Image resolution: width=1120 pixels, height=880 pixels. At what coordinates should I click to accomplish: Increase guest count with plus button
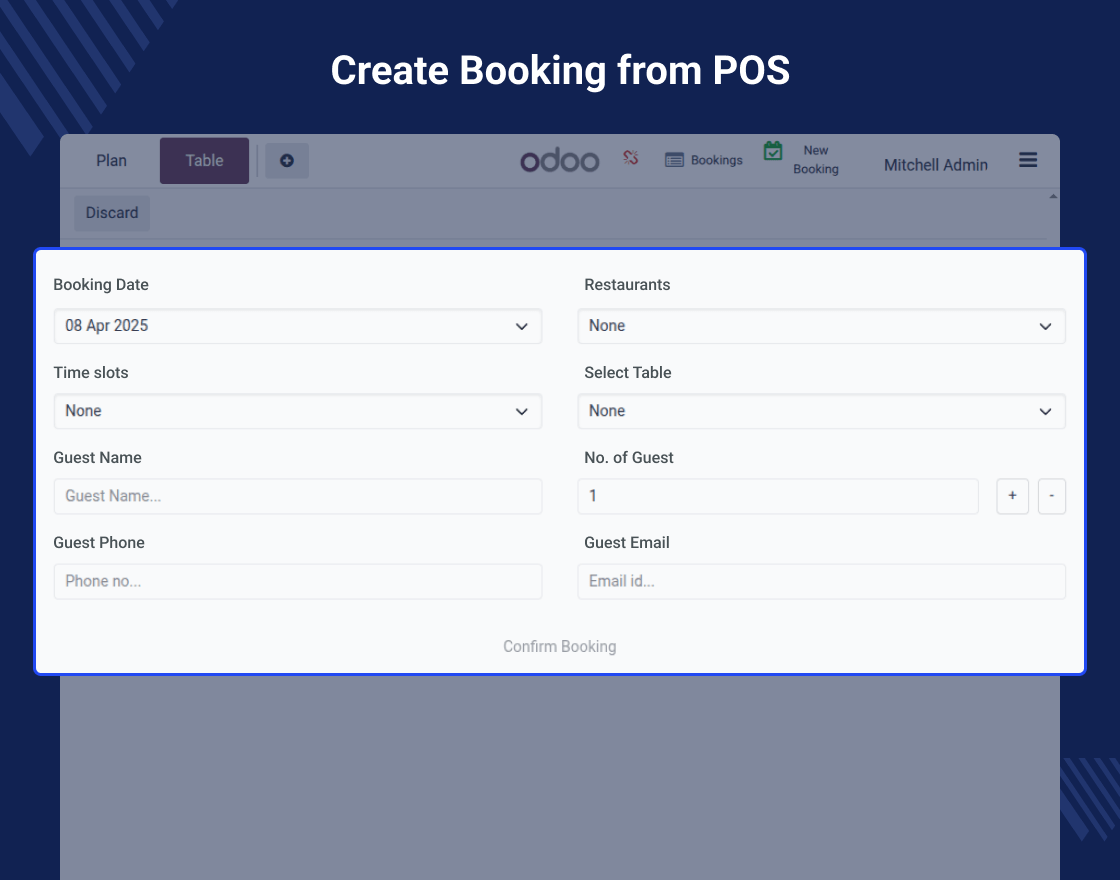(x=1012, y=496)
